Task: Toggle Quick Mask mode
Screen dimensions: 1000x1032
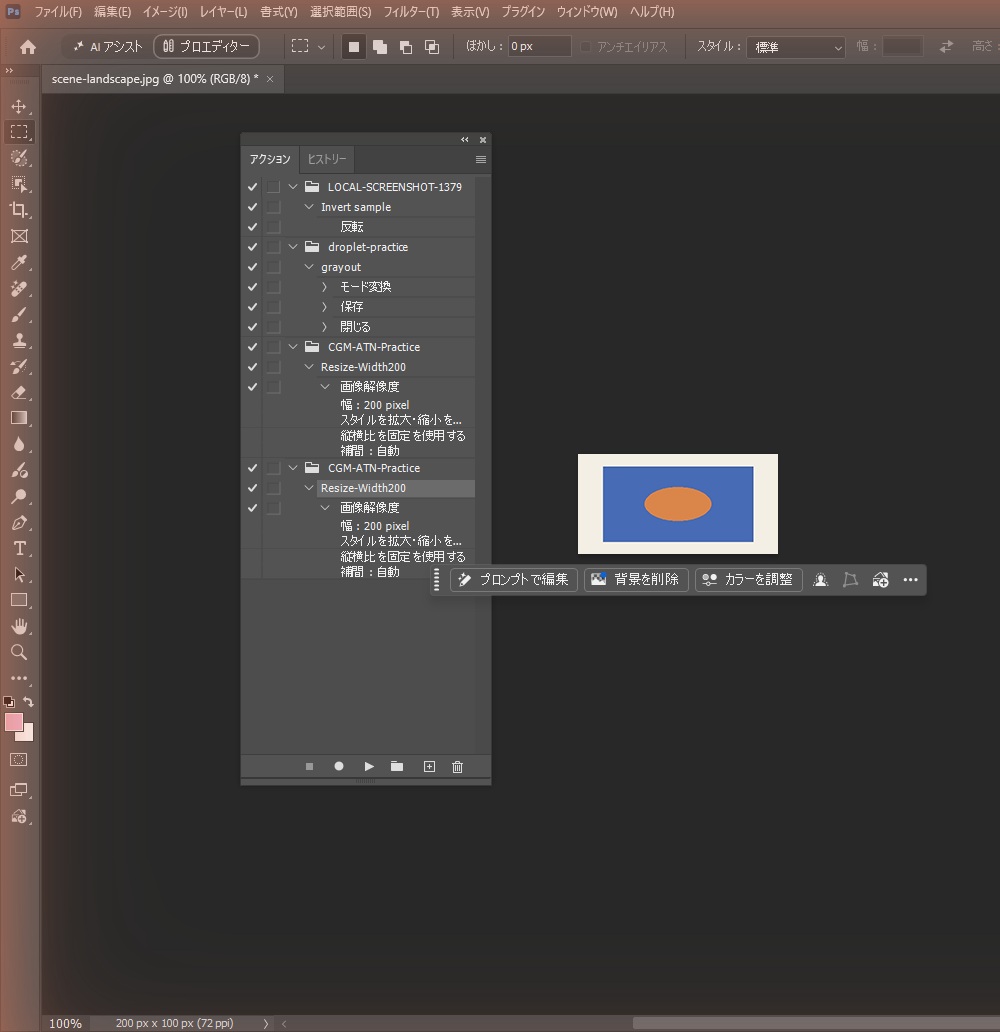Action: tap(19, 760)
